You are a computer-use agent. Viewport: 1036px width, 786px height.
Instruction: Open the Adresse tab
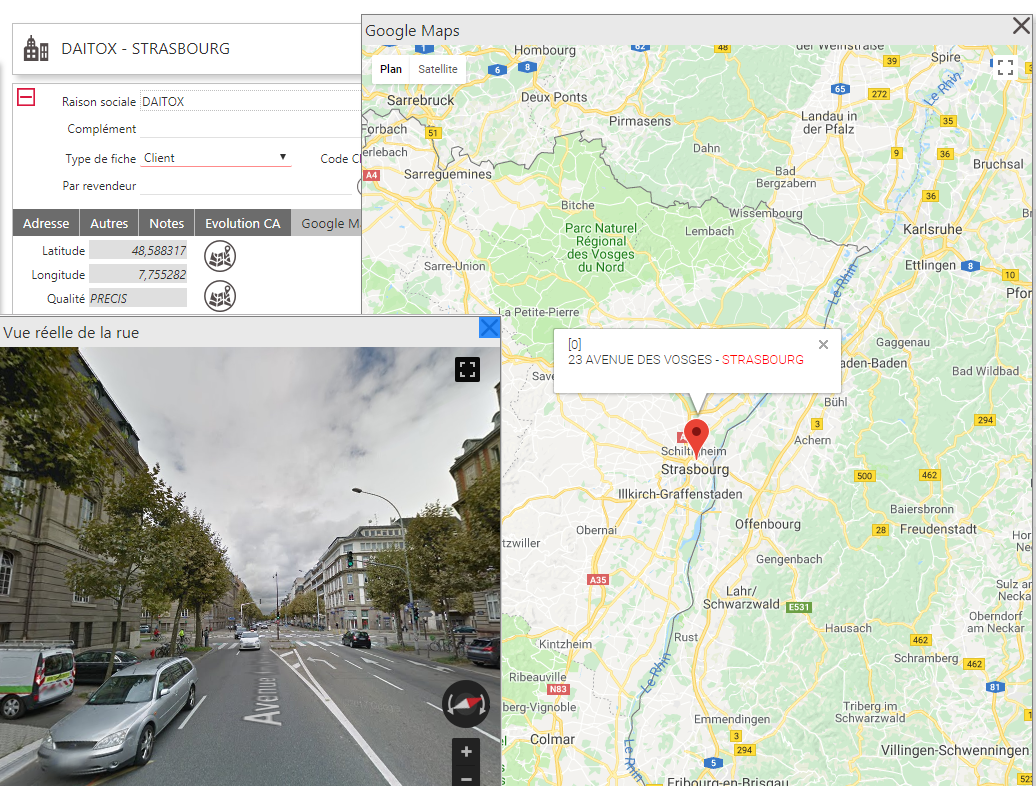coord(46,223)
